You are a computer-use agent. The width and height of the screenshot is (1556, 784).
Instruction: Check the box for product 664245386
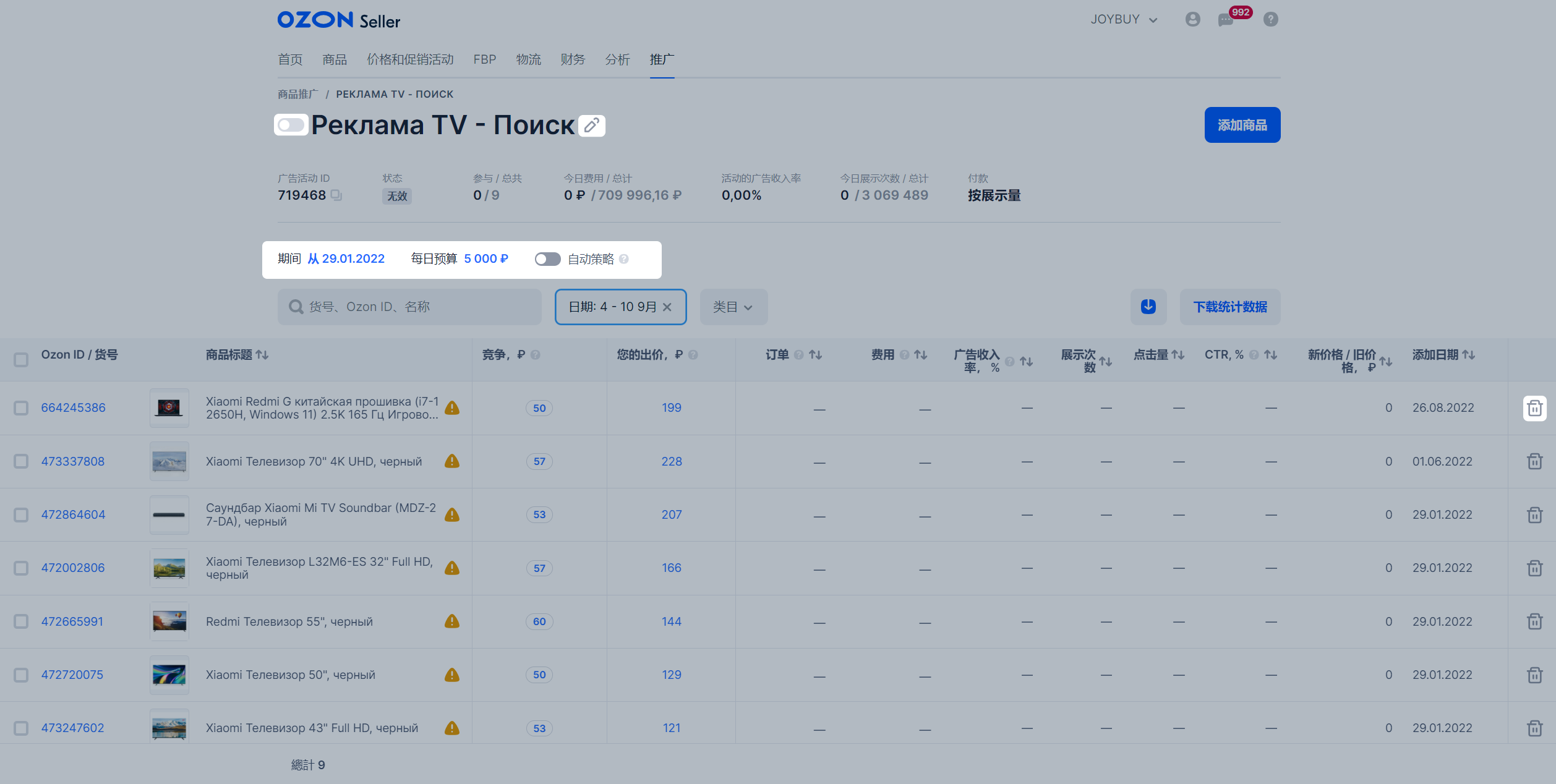21,408
